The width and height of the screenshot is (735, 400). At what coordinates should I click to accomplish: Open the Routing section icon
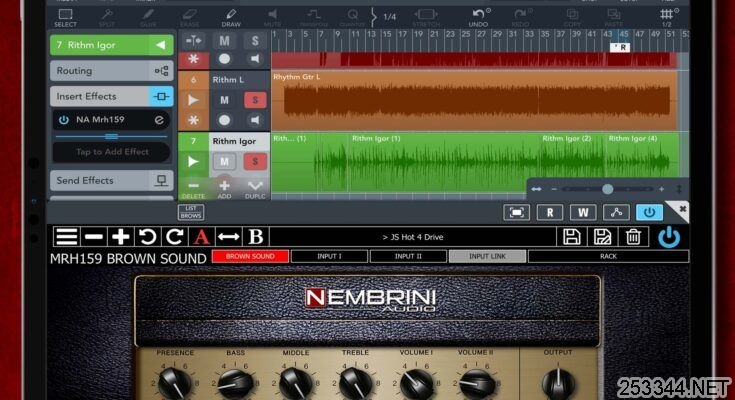(161, 71)
